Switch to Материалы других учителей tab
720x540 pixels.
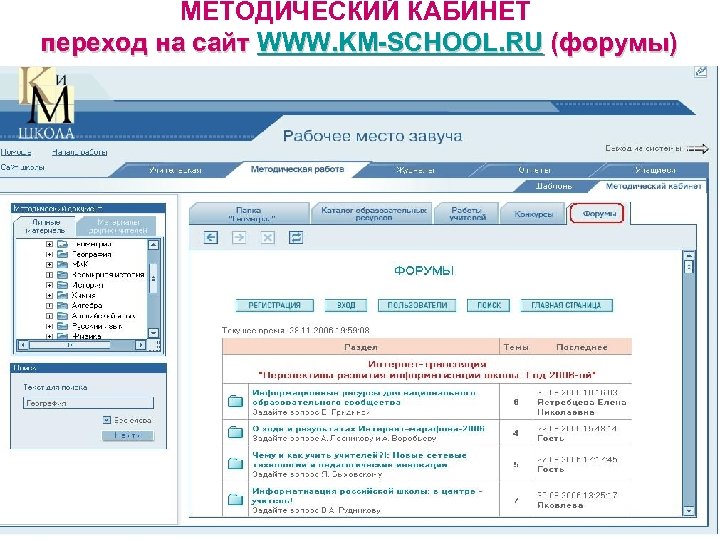[117, 226]
